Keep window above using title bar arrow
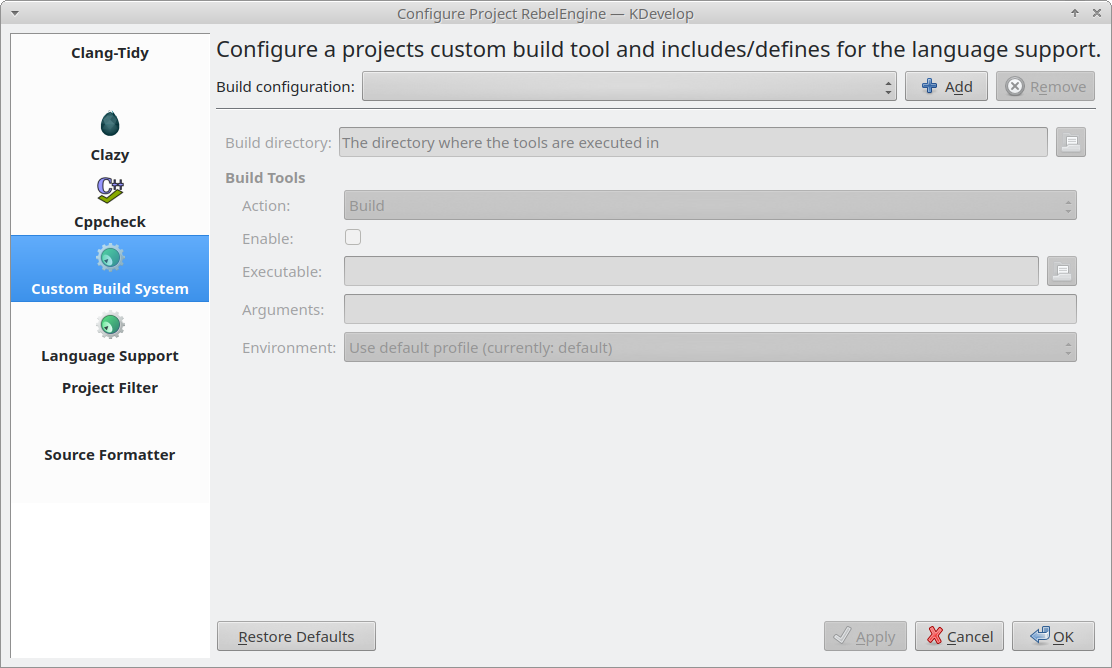The width and height of the screenshot is (1112, 668). click(1075, 13)
